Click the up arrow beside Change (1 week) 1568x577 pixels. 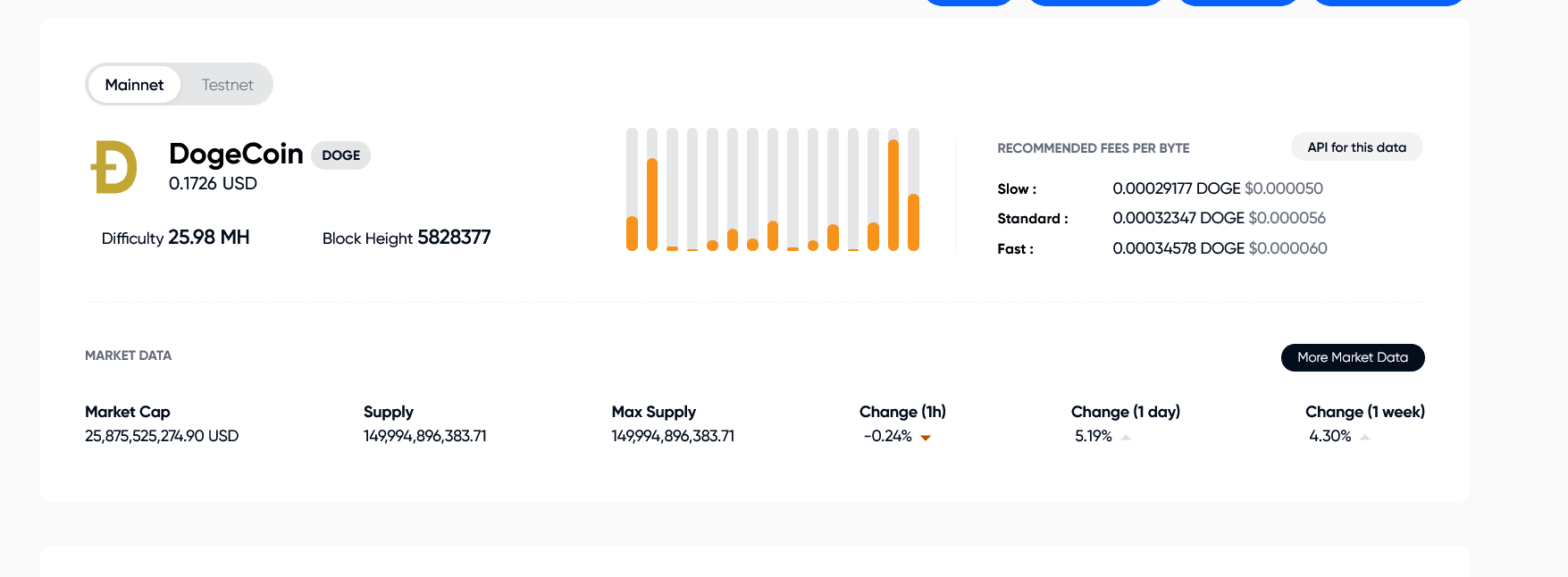click(1364, 438)
